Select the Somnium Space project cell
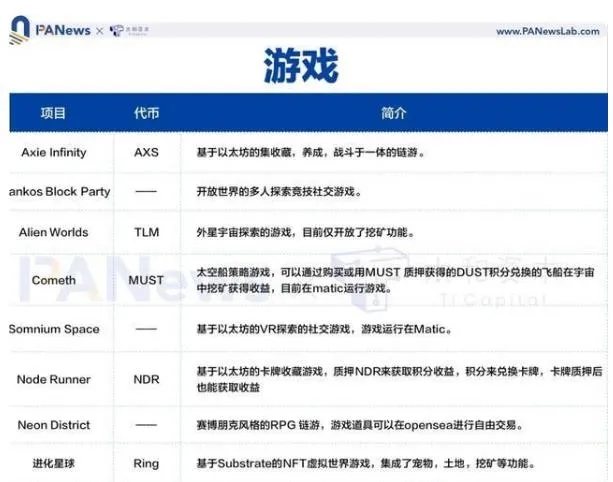613x482 pixels. pos(54,330)
